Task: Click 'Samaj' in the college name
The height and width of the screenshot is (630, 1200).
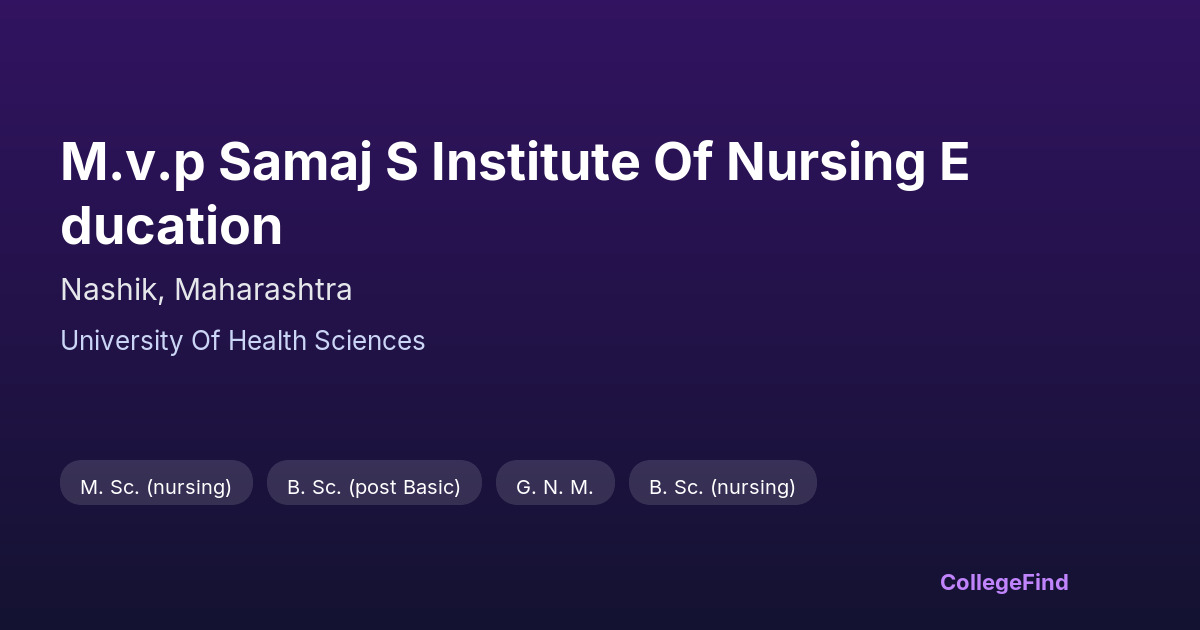Action: tap(295, 163)
